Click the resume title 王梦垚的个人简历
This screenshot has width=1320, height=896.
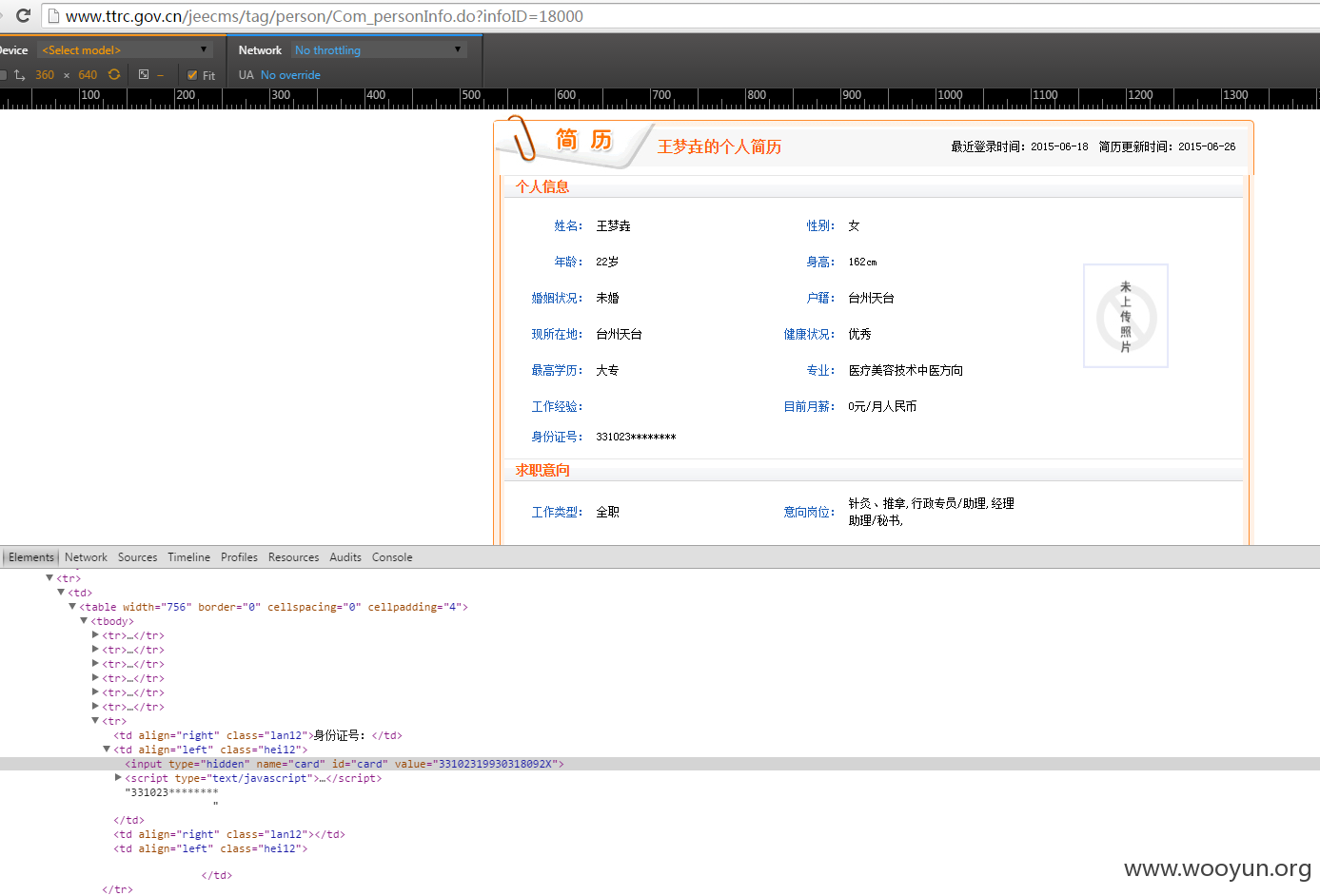[x=719, y=146]
